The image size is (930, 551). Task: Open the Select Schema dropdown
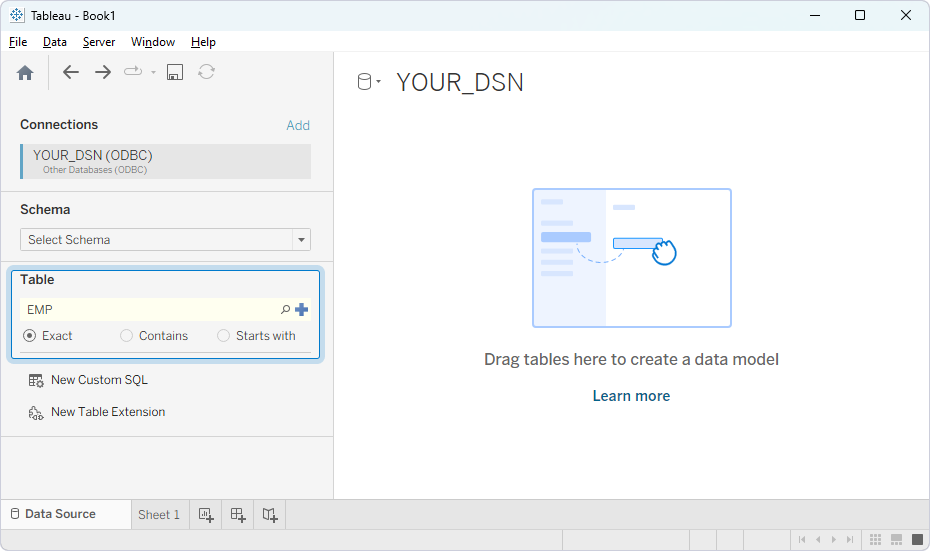165,240
